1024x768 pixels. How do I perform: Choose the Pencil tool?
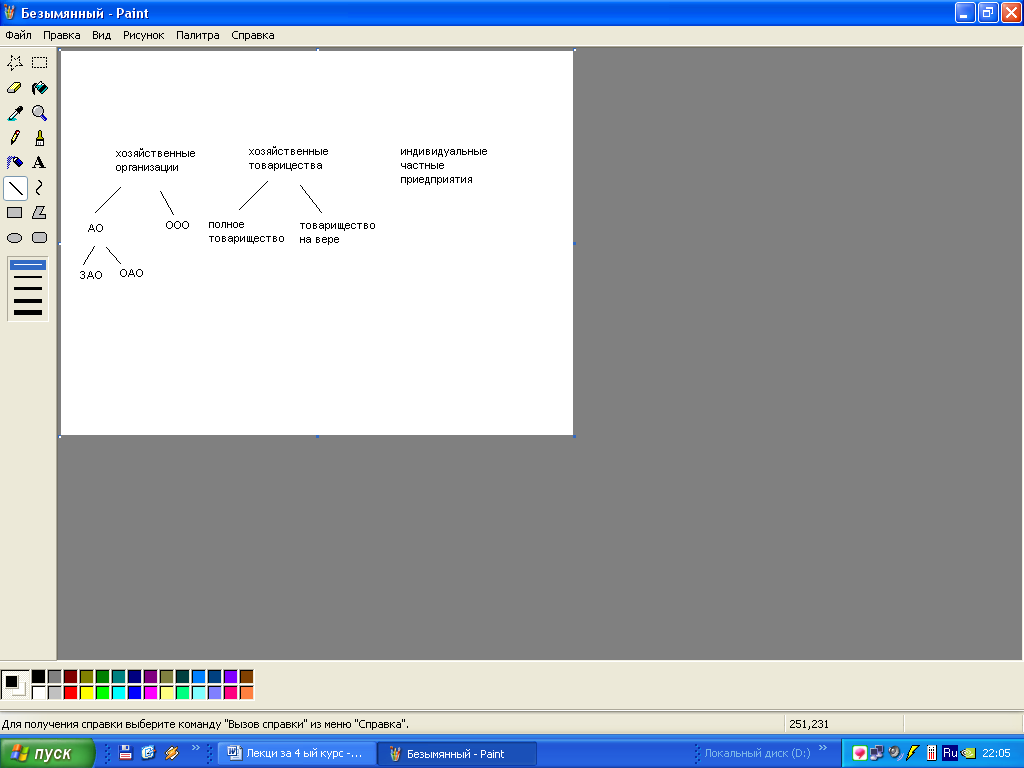click(15, 138)
